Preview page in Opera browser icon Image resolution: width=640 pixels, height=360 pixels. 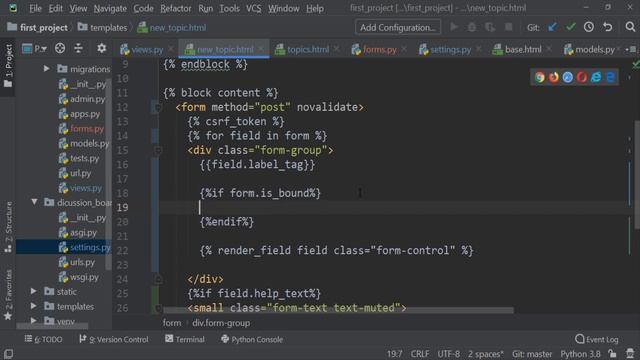[582, 77]
